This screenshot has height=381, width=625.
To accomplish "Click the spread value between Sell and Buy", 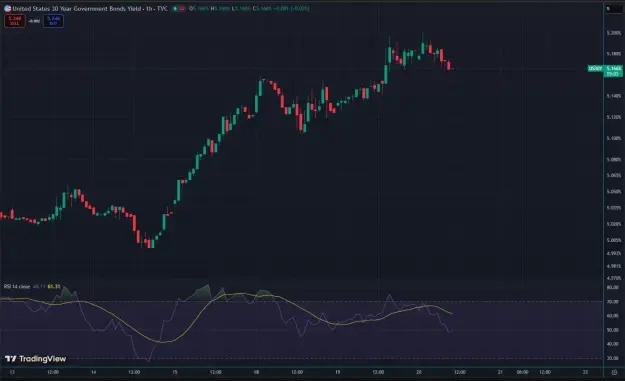I will point(34,21).
